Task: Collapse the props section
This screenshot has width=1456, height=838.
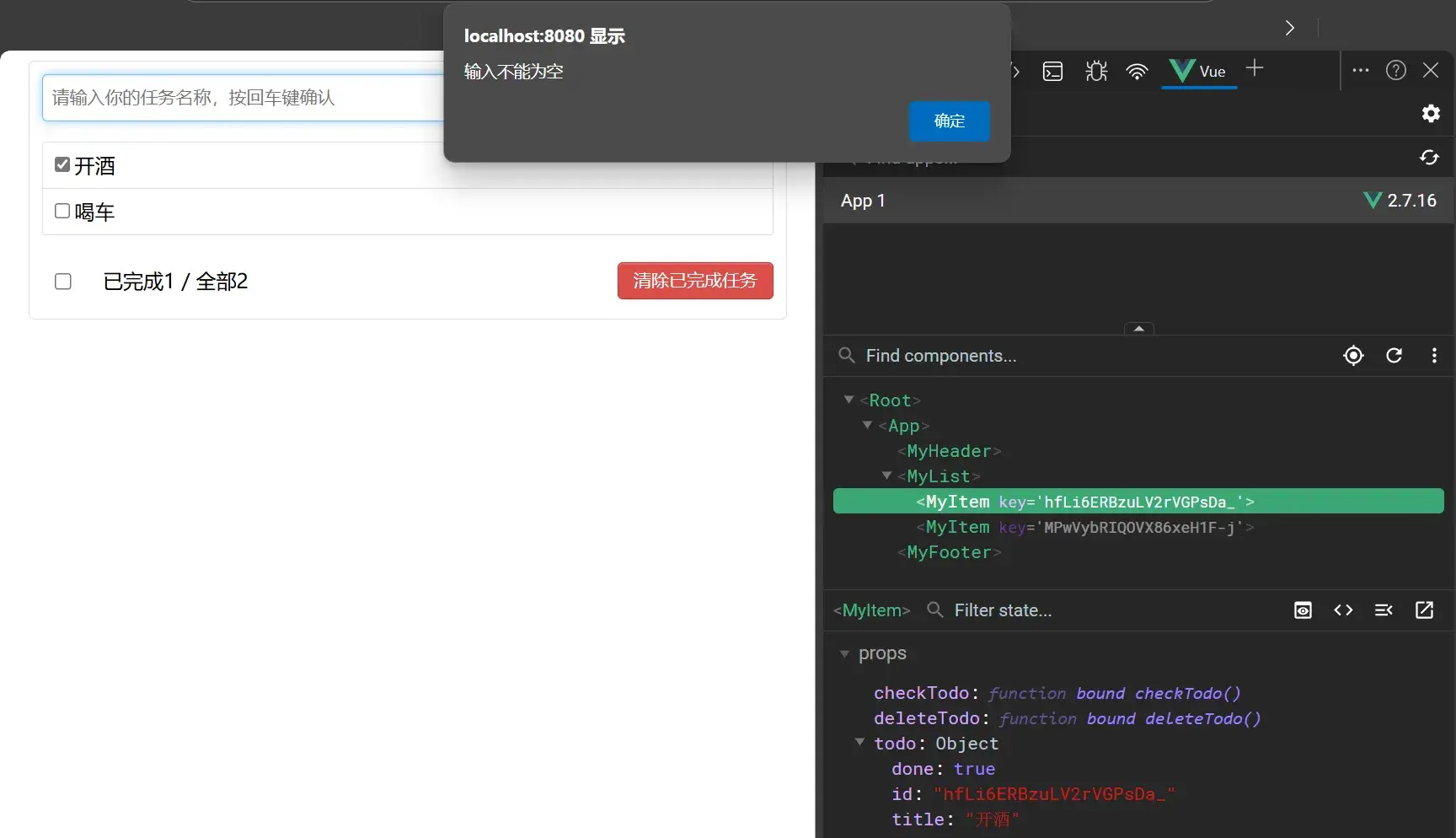Action: pos(844,654)
